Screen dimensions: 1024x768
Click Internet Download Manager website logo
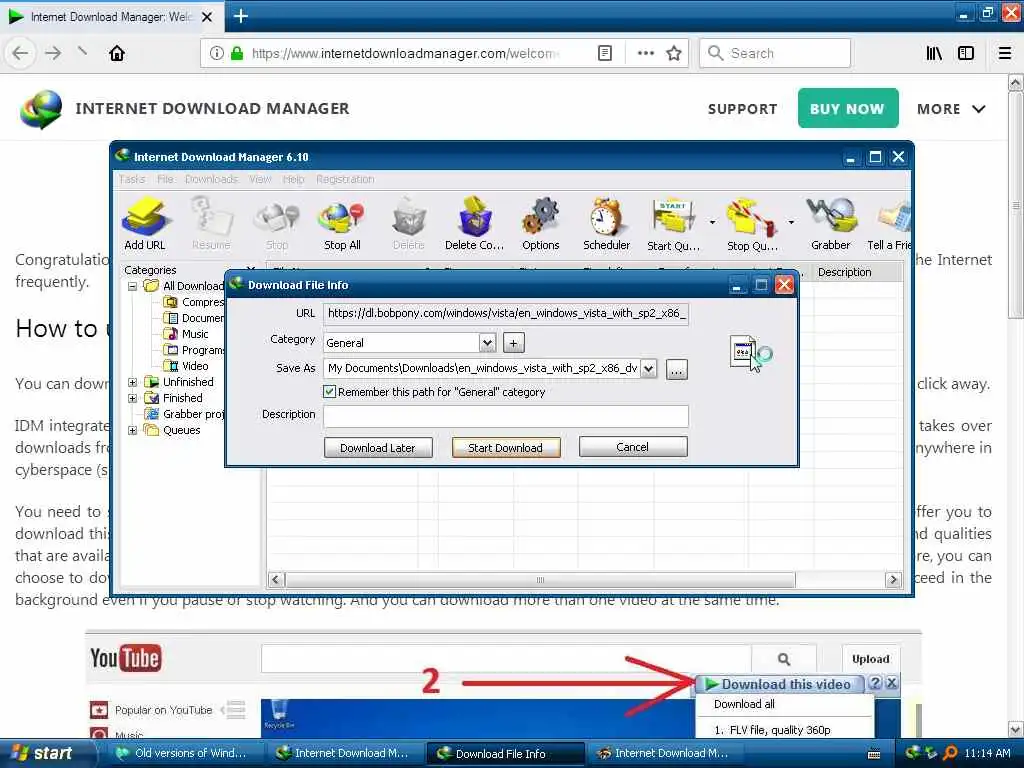pos(40,108)
